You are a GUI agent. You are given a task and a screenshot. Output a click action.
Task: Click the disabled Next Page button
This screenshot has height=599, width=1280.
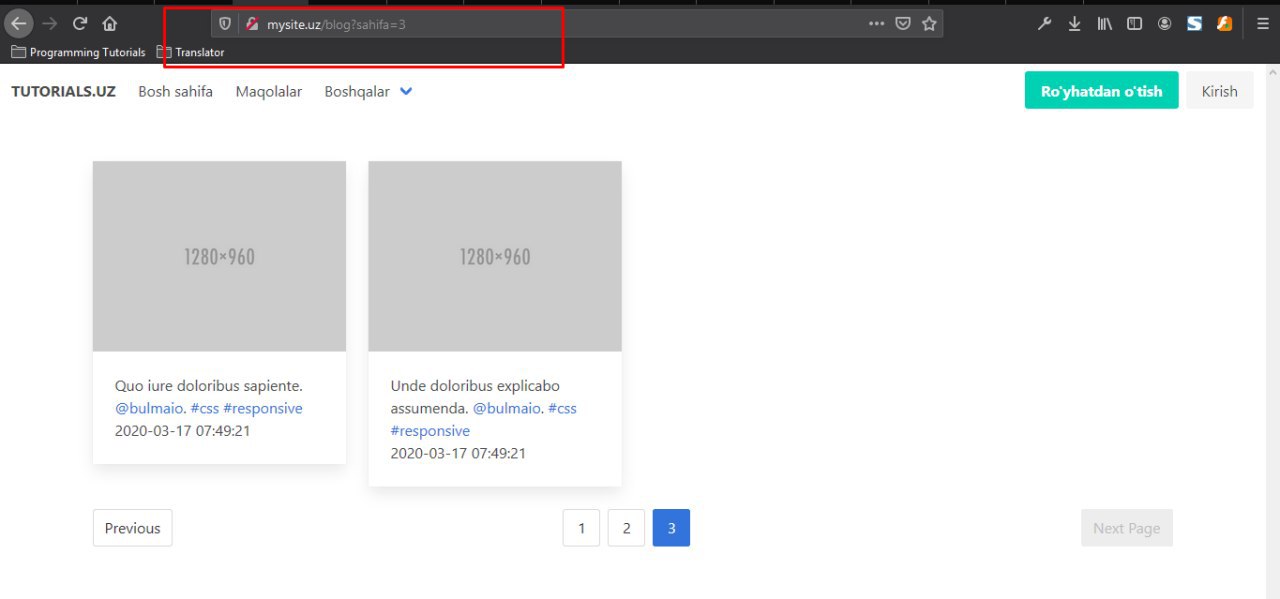1127,528
